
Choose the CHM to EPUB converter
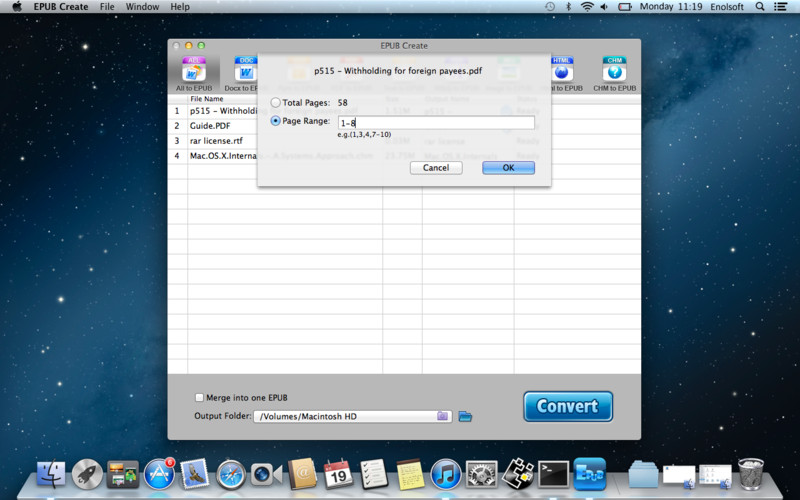[614, 71]
